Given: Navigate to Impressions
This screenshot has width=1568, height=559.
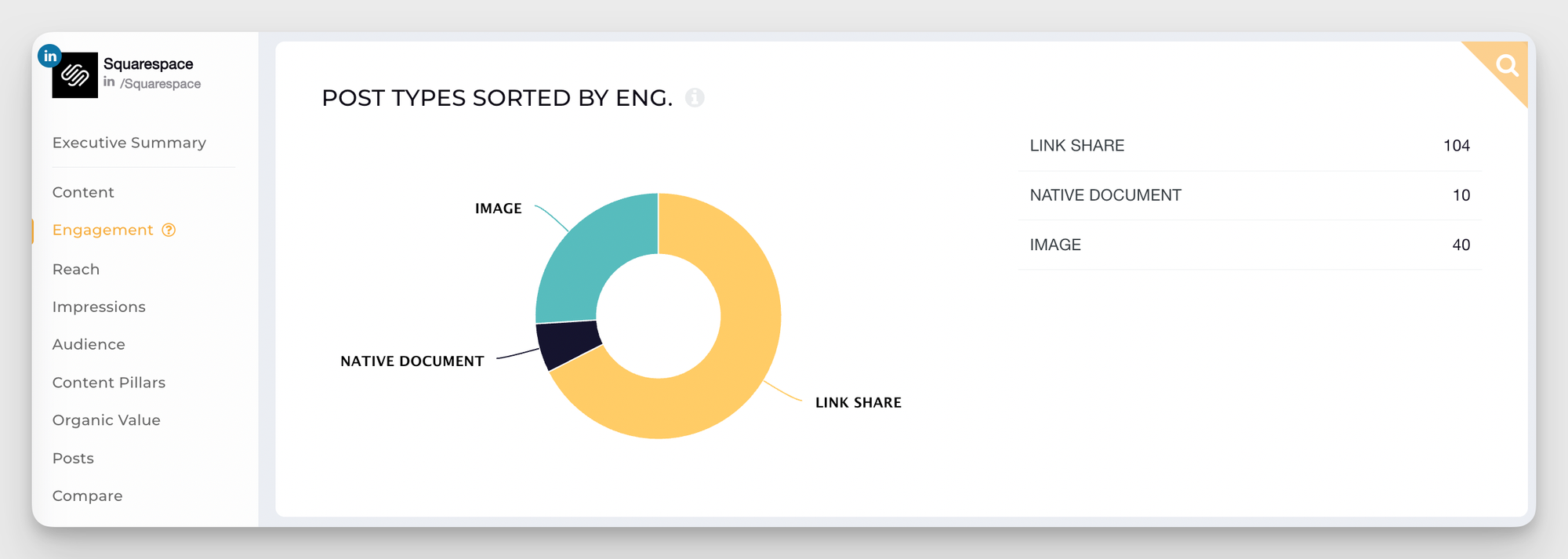Looking at the screenshot, I should point(99,307).
